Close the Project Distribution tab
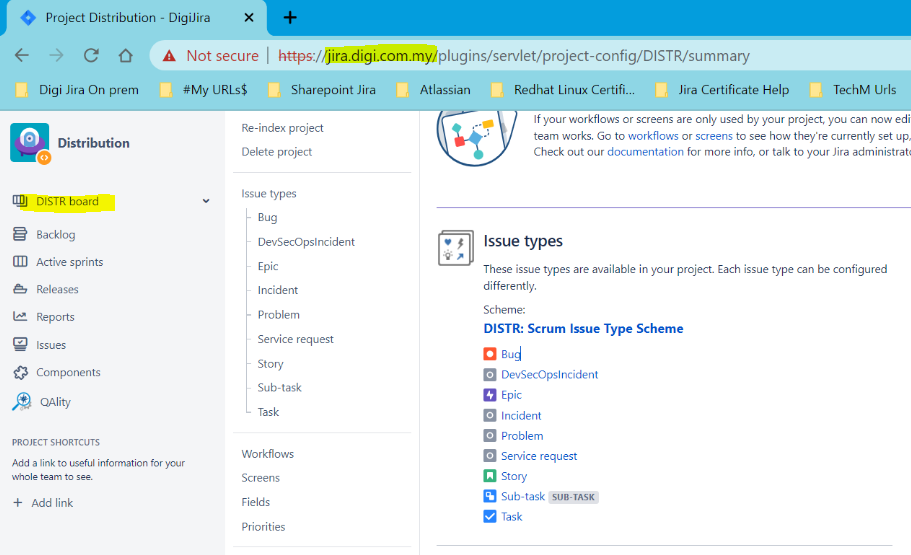This screenshot has width=911, height=555. (x=249, y=17)
